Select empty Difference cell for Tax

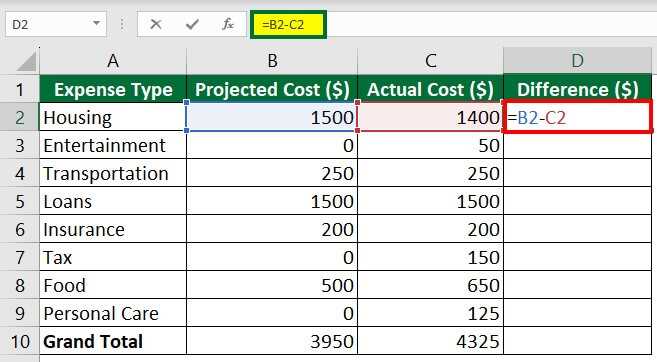pos(577,257)
